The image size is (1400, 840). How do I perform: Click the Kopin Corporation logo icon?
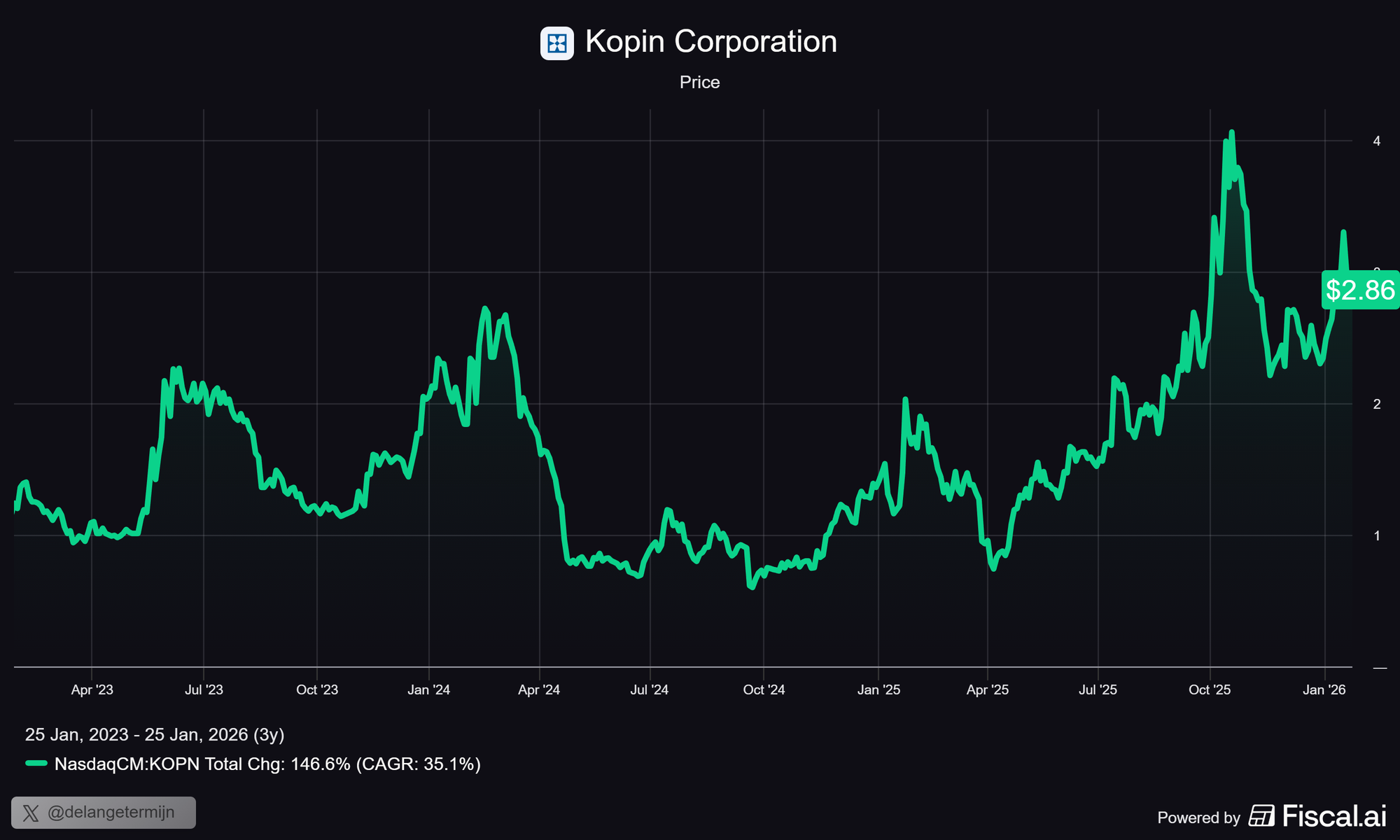556,43
